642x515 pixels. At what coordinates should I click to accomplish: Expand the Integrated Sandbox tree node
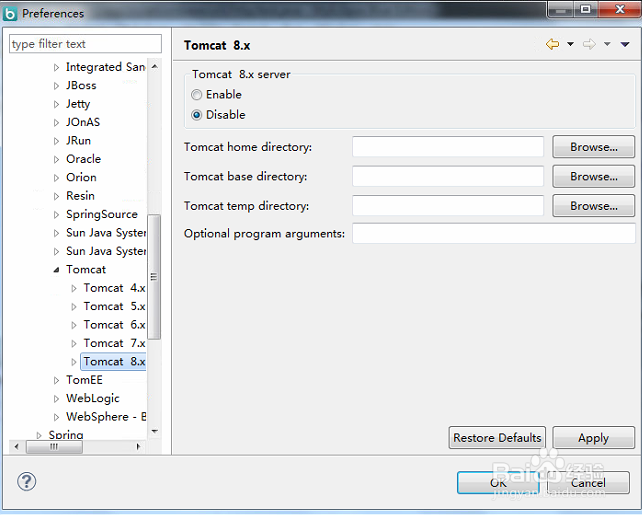click(x=57, y=68)
